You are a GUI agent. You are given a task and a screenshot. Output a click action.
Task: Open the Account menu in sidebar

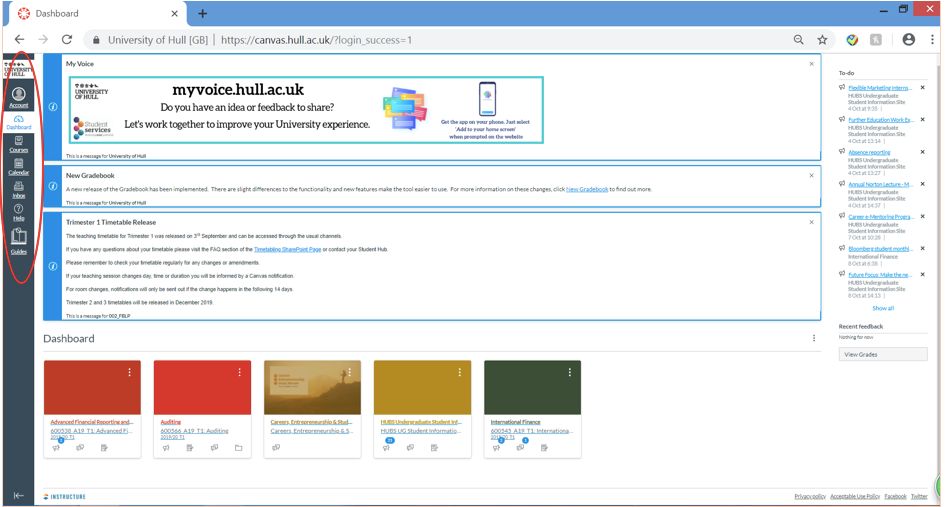coord(19,97)
